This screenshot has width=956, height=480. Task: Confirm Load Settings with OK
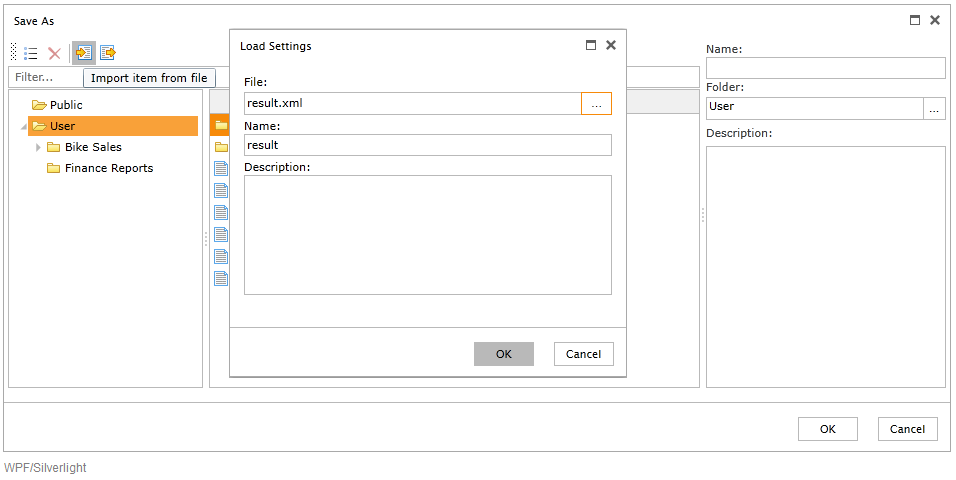point(504,354)
